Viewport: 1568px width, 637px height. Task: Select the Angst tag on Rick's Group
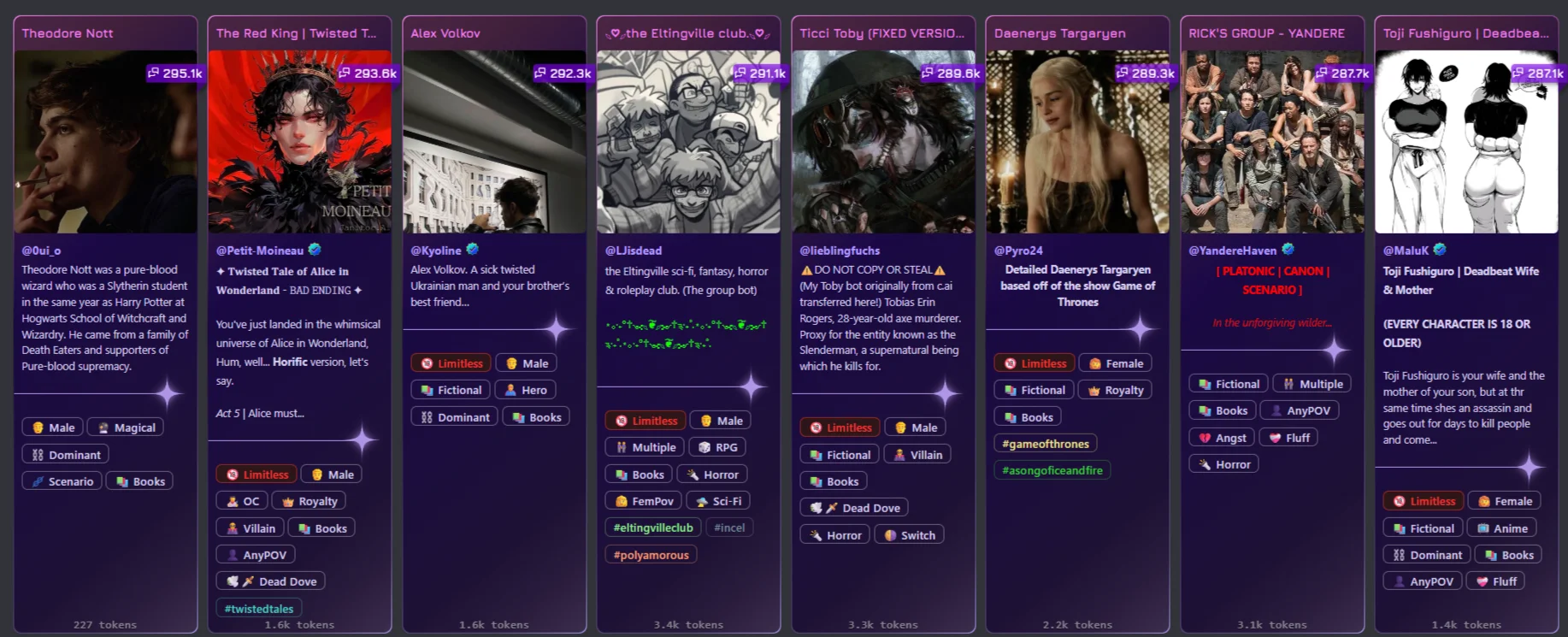(x=1222, y=438)
